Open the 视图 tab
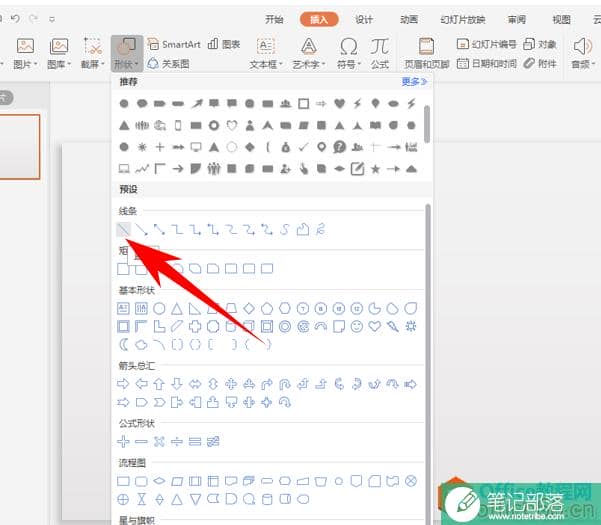Viewport: 601px width, 525px height. point(562,19)
